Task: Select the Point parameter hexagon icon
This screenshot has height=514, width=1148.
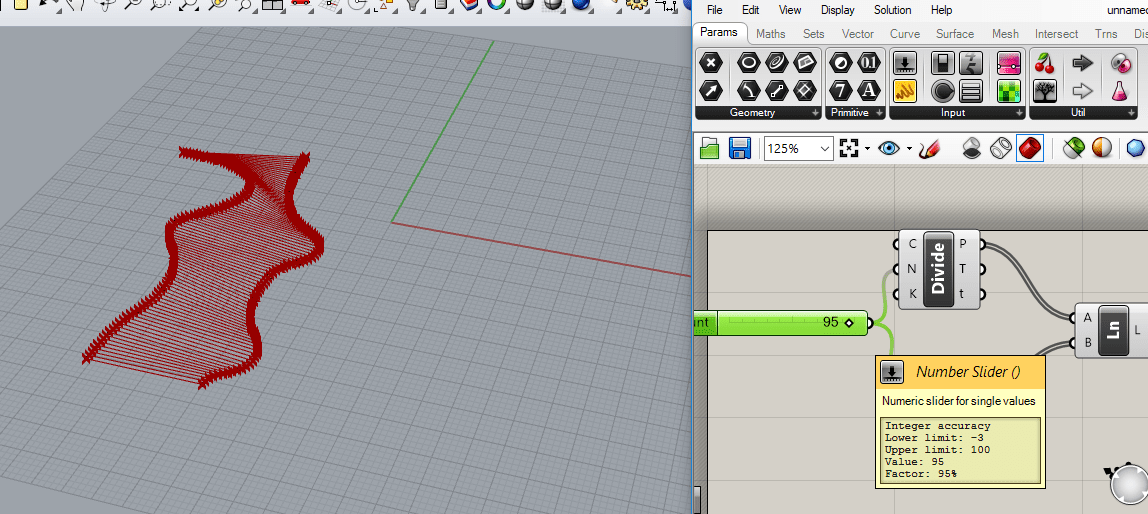Action: pyautogui.click(x=711, y=63)
